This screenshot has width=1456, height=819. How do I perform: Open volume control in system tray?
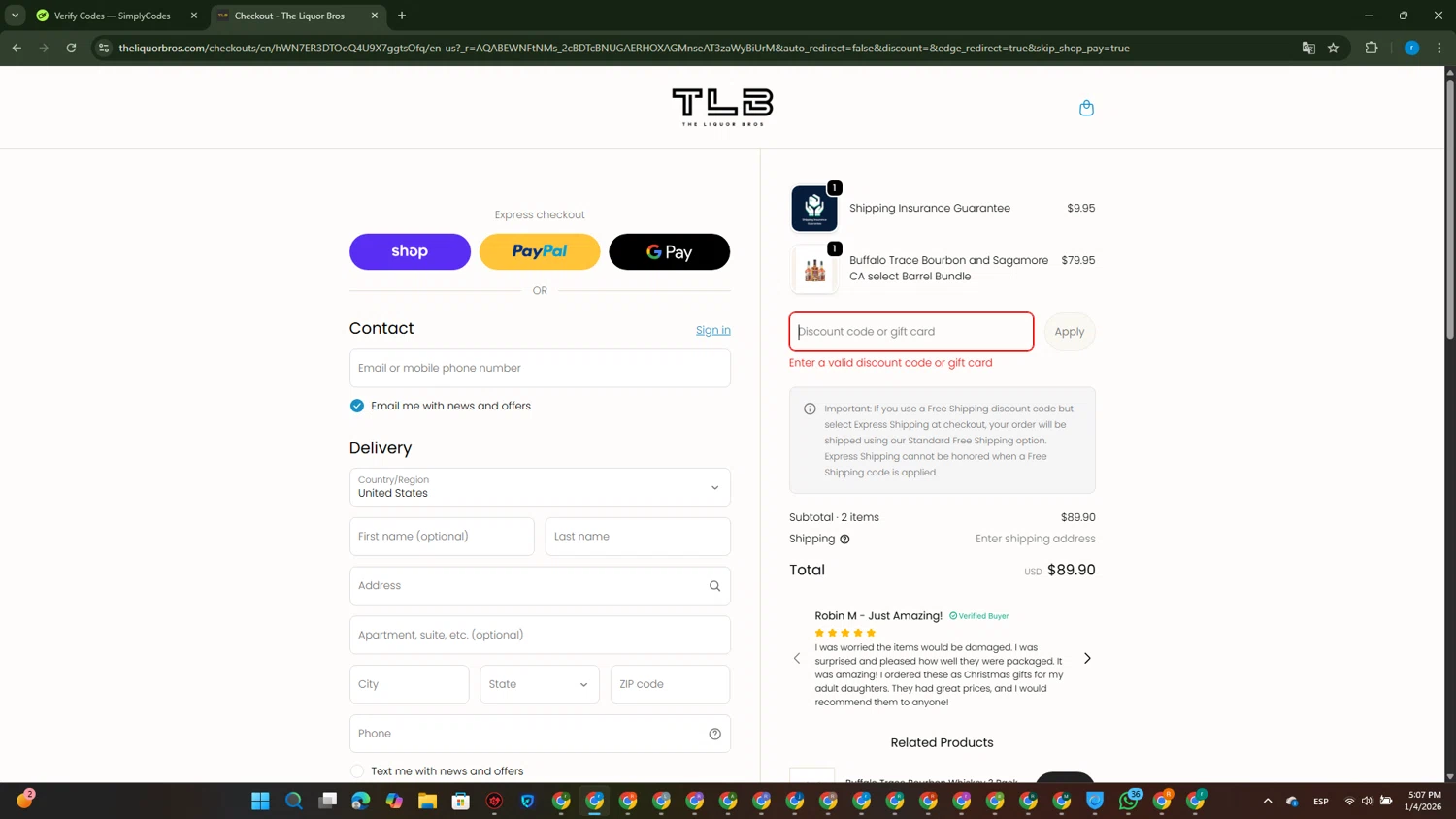pyautogui.click(x=1367, y=801)
